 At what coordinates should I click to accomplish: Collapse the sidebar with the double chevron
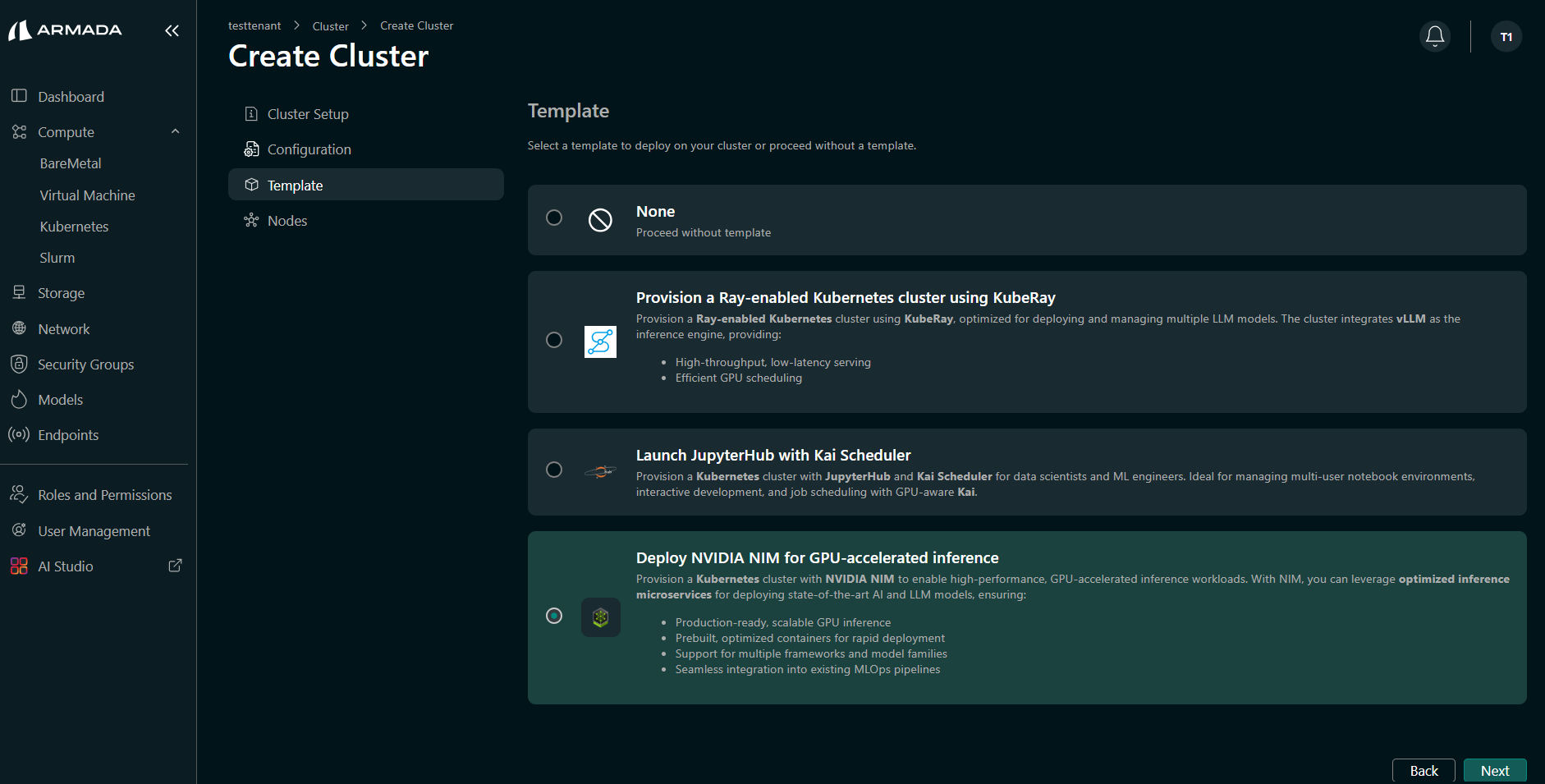(x=172, y=30)
